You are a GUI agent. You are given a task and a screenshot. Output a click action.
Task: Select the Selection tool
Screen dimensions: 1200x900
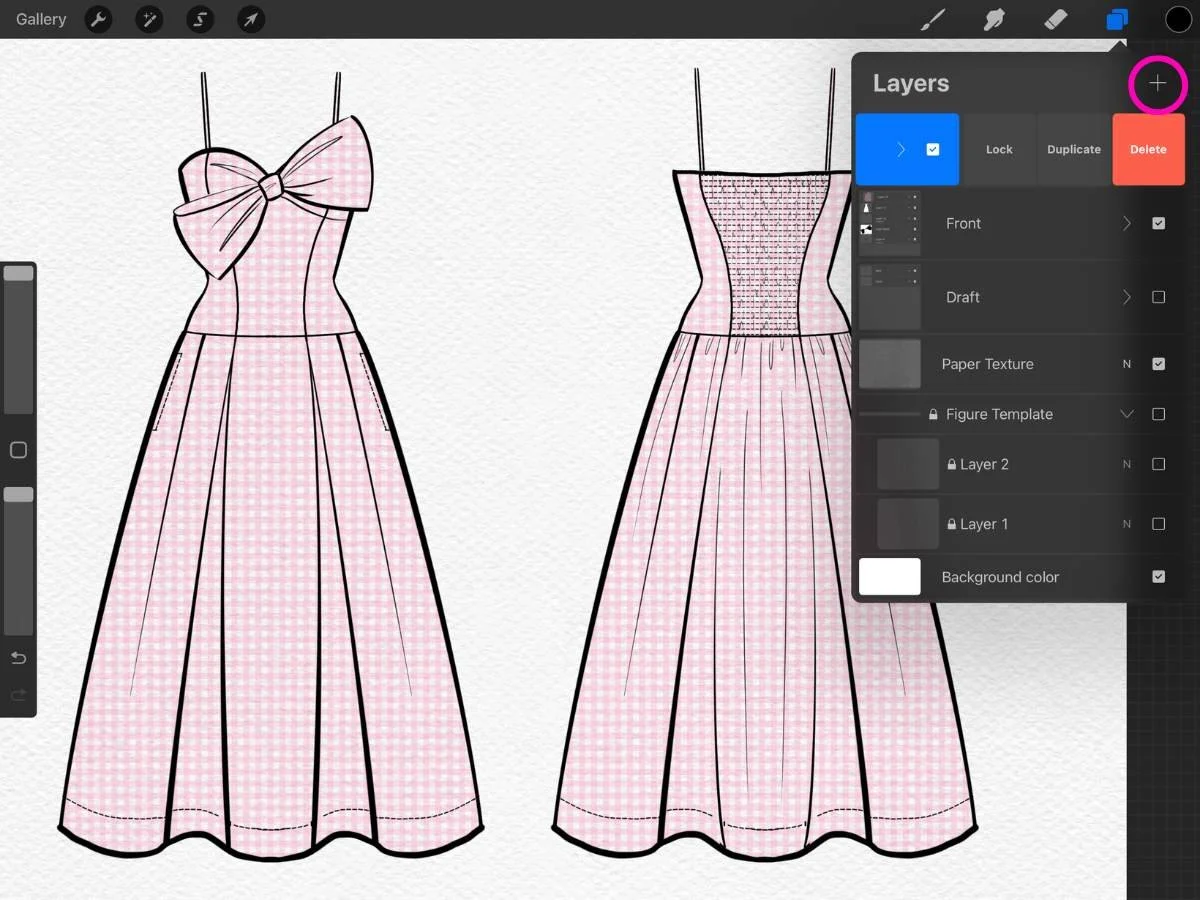point(200,19)
